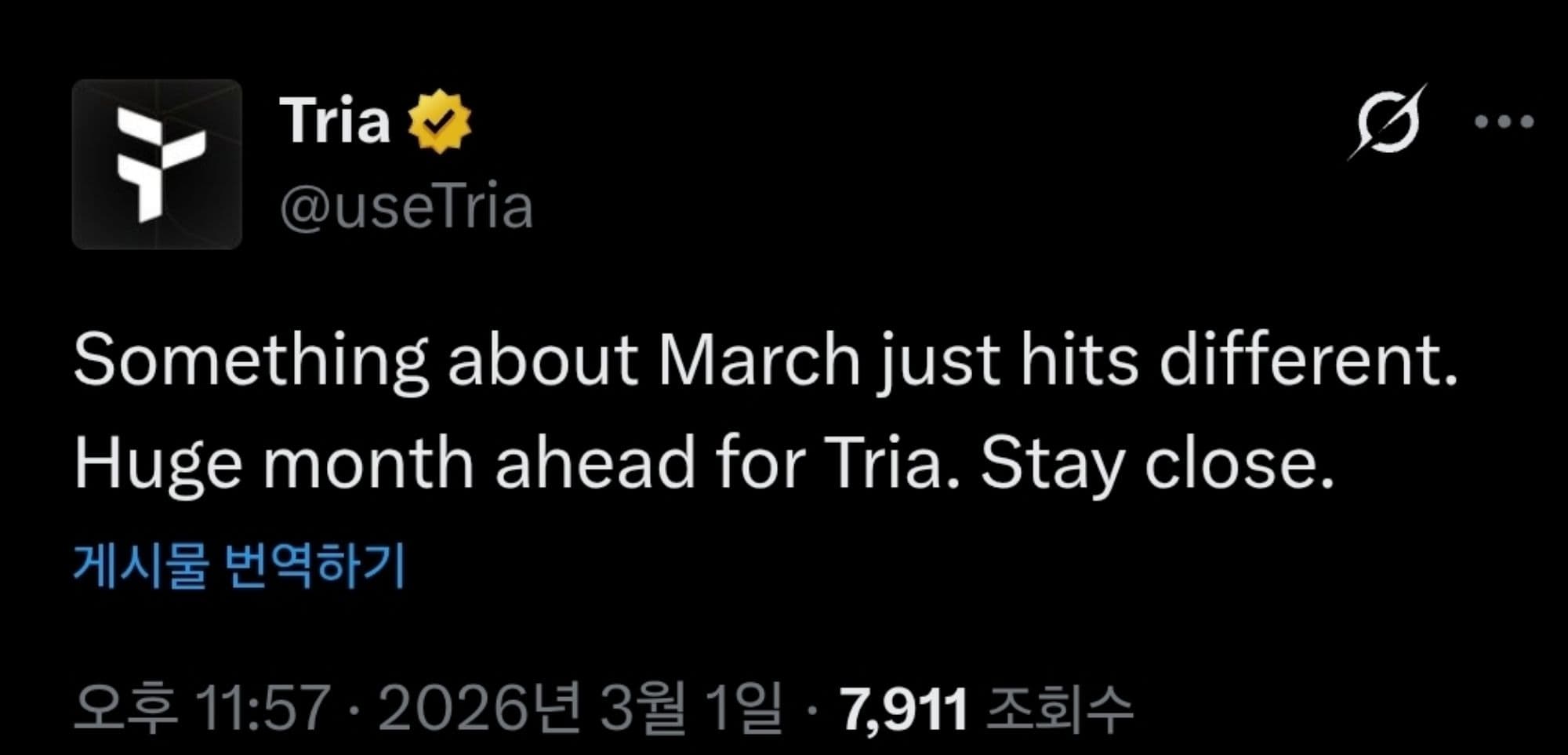This screenshot has height=755, width=1568.
Task: Open the @useTria handle link
Action: 406,208
